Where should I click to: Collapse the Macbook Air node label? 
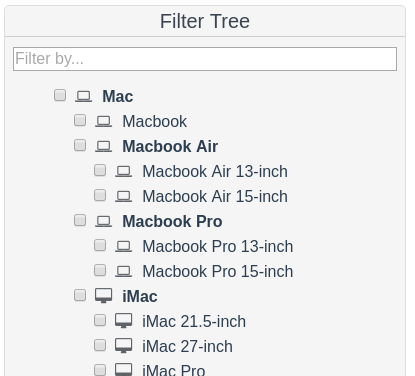coord(170,146)
